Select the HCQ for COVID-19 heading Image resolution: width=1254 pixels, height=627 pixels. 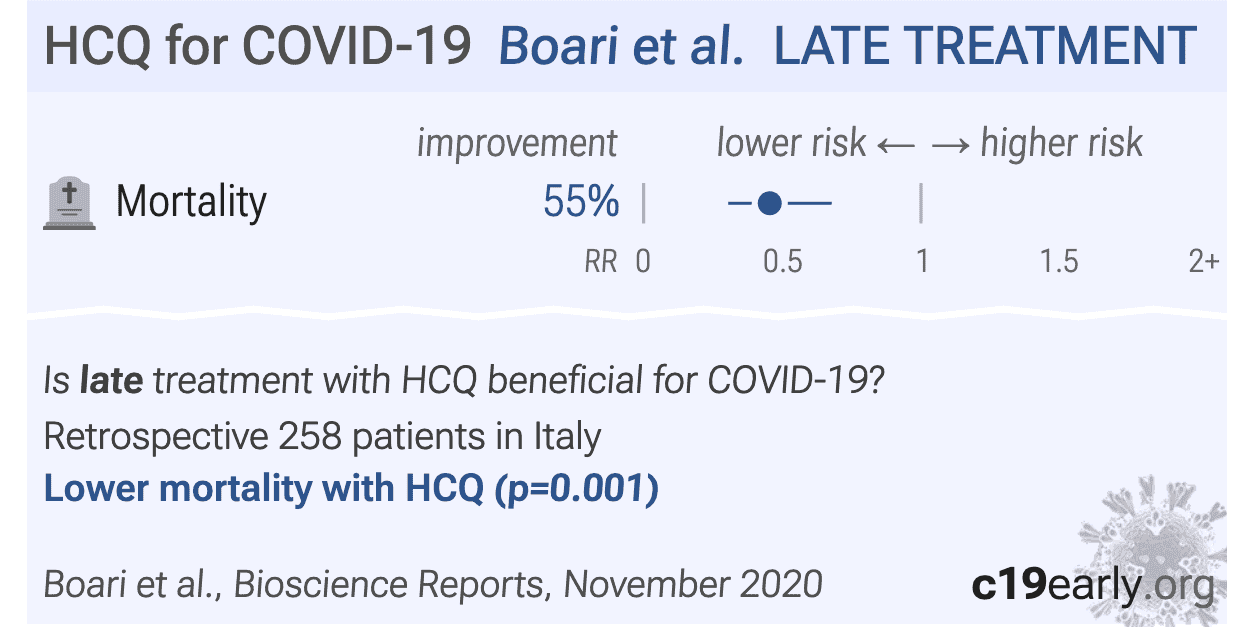coord(258,46)
